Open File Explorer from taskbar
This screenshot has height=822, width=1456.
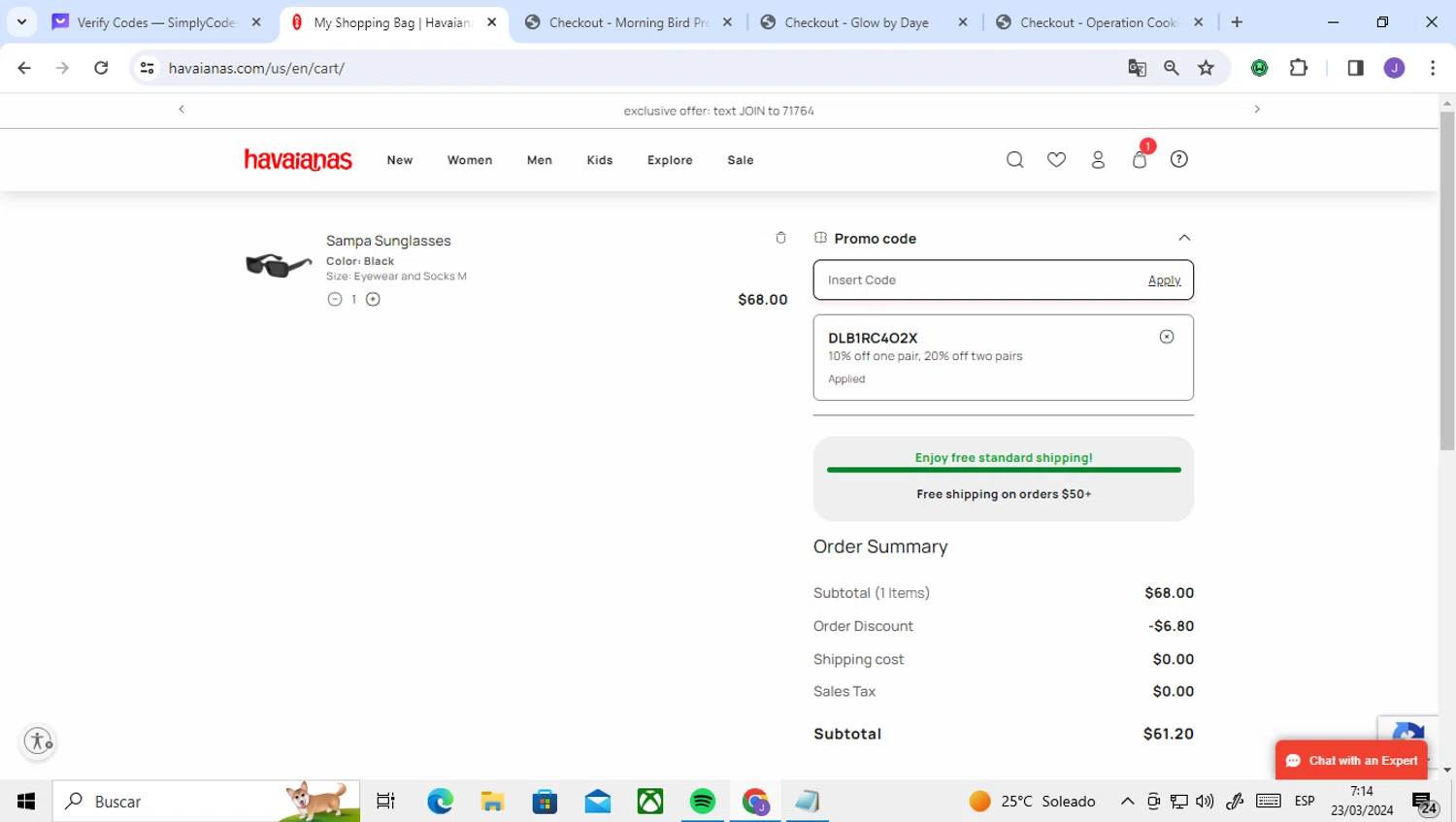pos(492,802)
